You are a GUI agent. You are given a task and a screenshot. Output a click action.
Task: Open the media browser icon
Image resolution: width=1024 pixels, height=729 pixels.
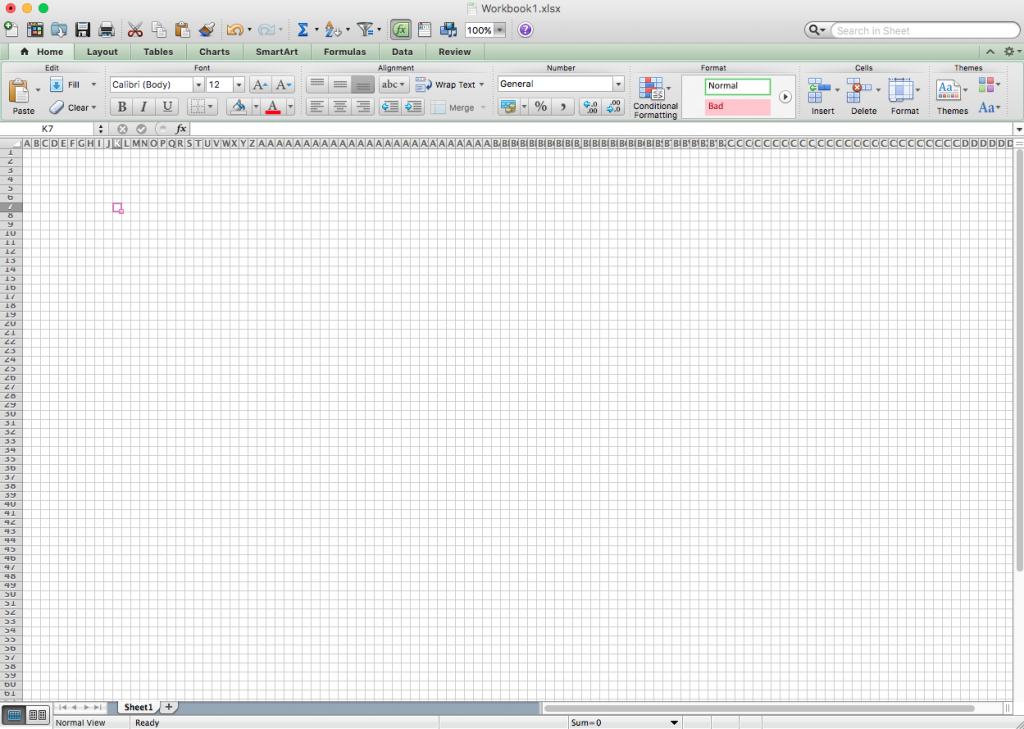tap(448, 29)
